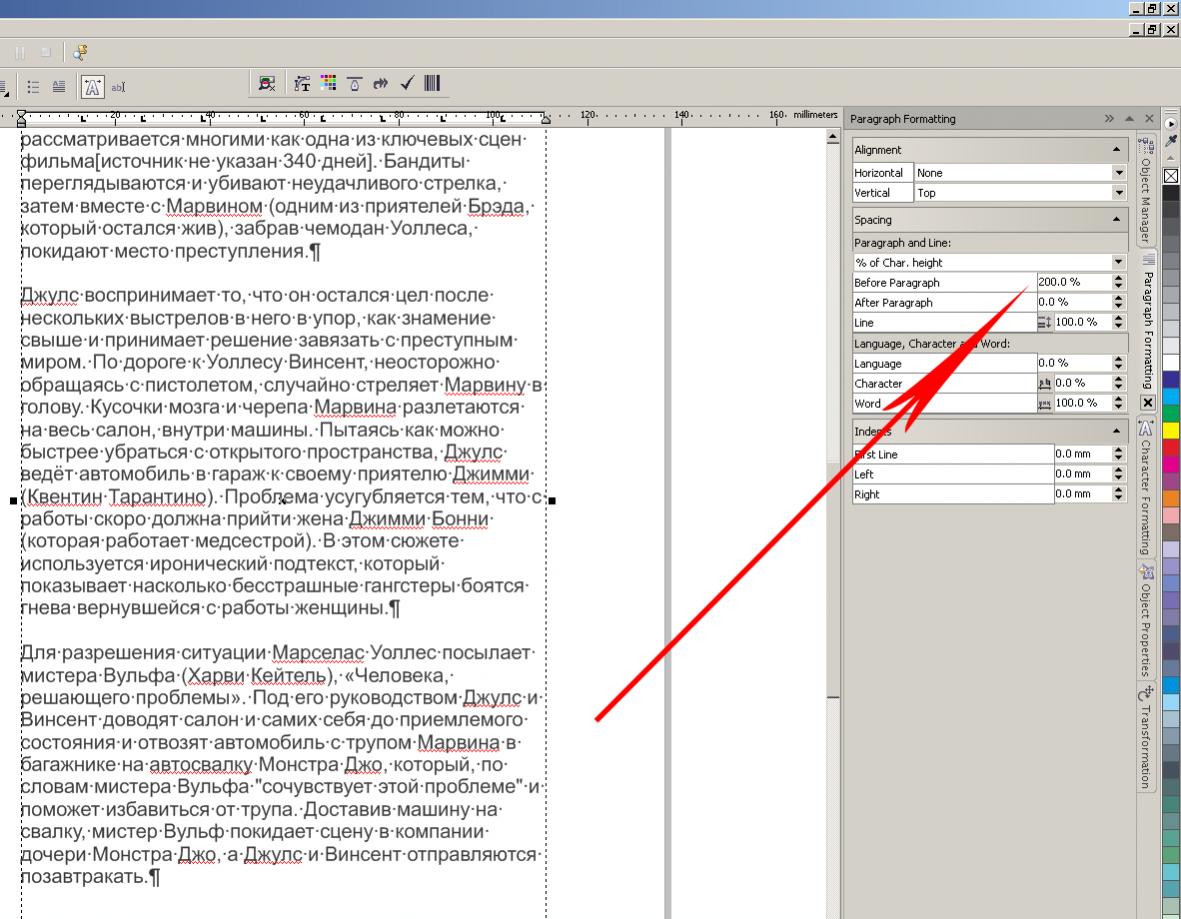Click the character spacing icon beside Character
Screen dimensions: 1181x919
(1045, 383)
